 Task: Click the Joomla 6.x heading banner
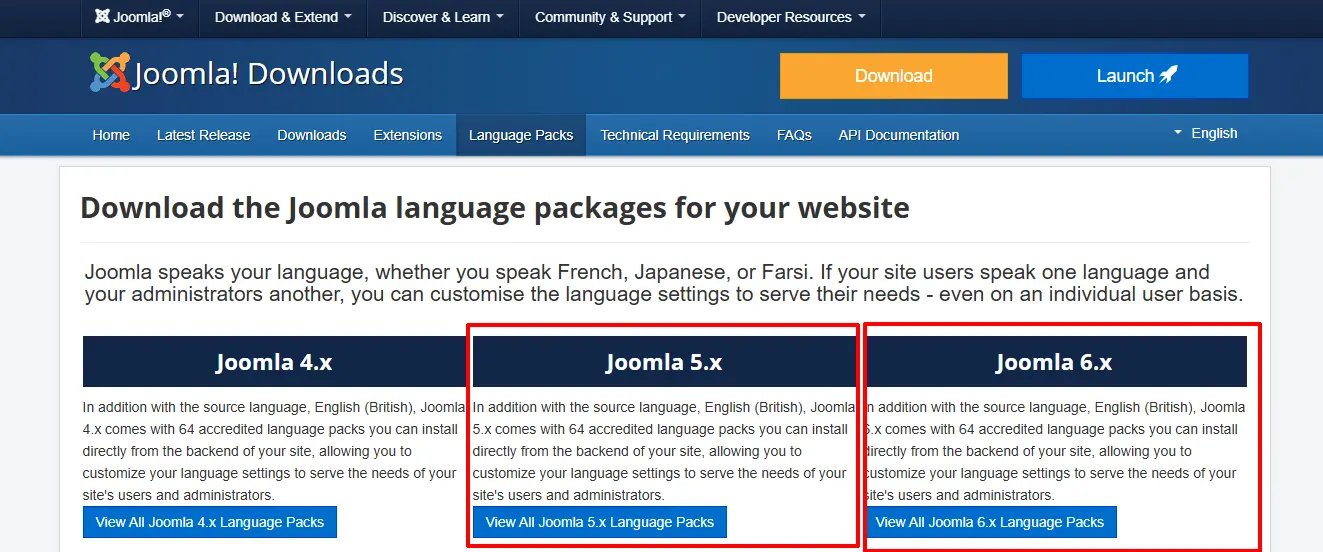click(x=1054, y=362)
